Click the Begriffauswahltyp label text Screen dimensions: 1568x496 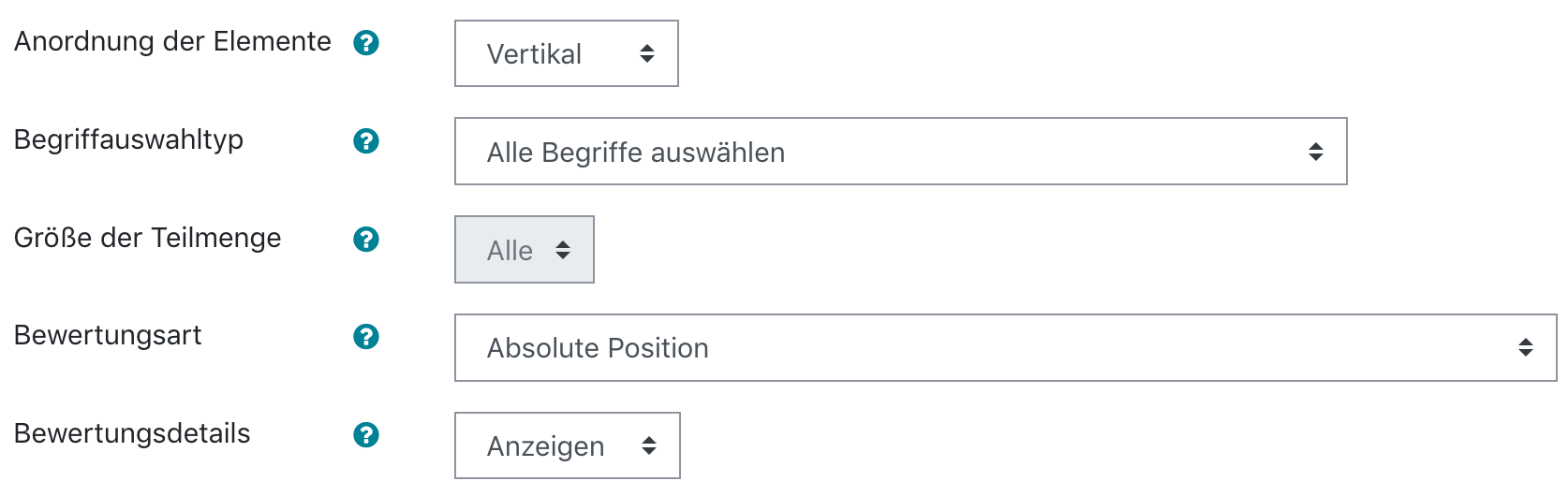coord(128,140)
